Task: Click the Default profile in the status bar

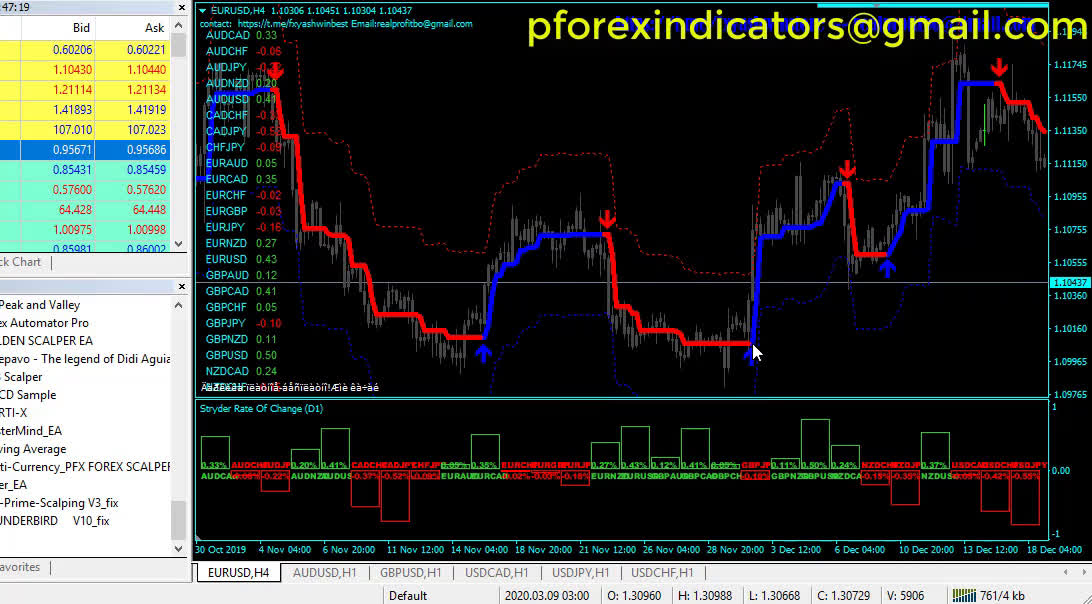Action: click(408, 596)
